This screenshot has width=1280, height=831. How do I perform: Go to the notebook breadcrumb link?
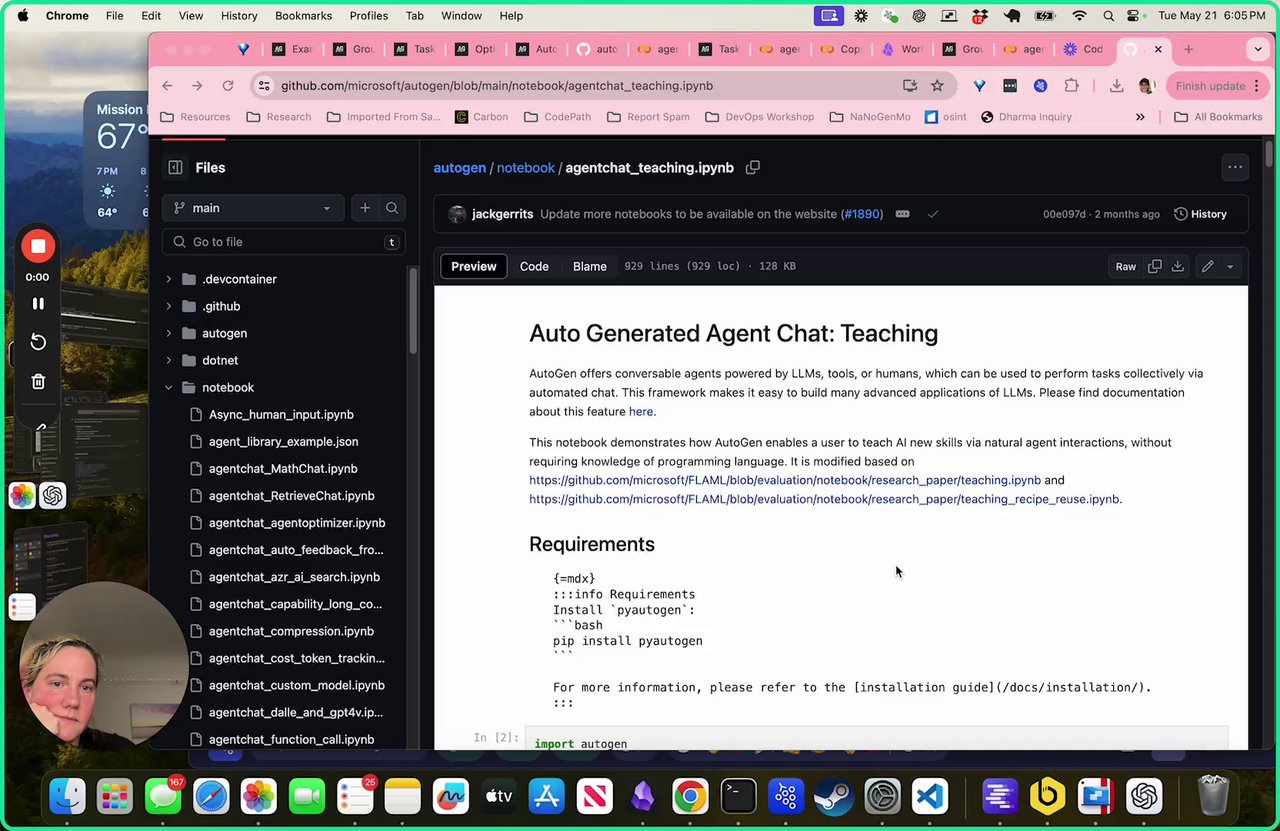526,168
